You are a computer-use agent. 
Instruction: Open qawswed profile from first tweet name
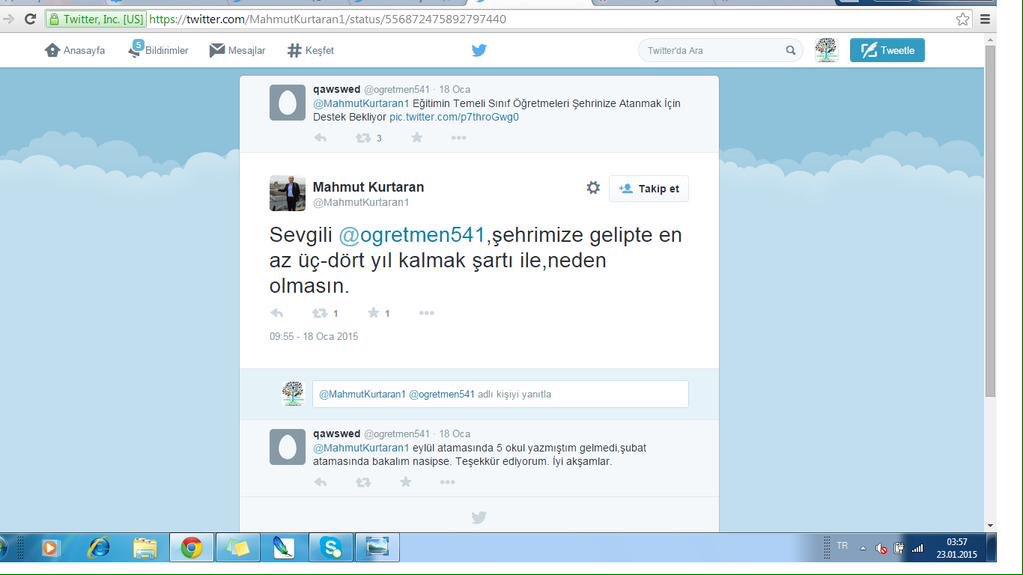336,89
